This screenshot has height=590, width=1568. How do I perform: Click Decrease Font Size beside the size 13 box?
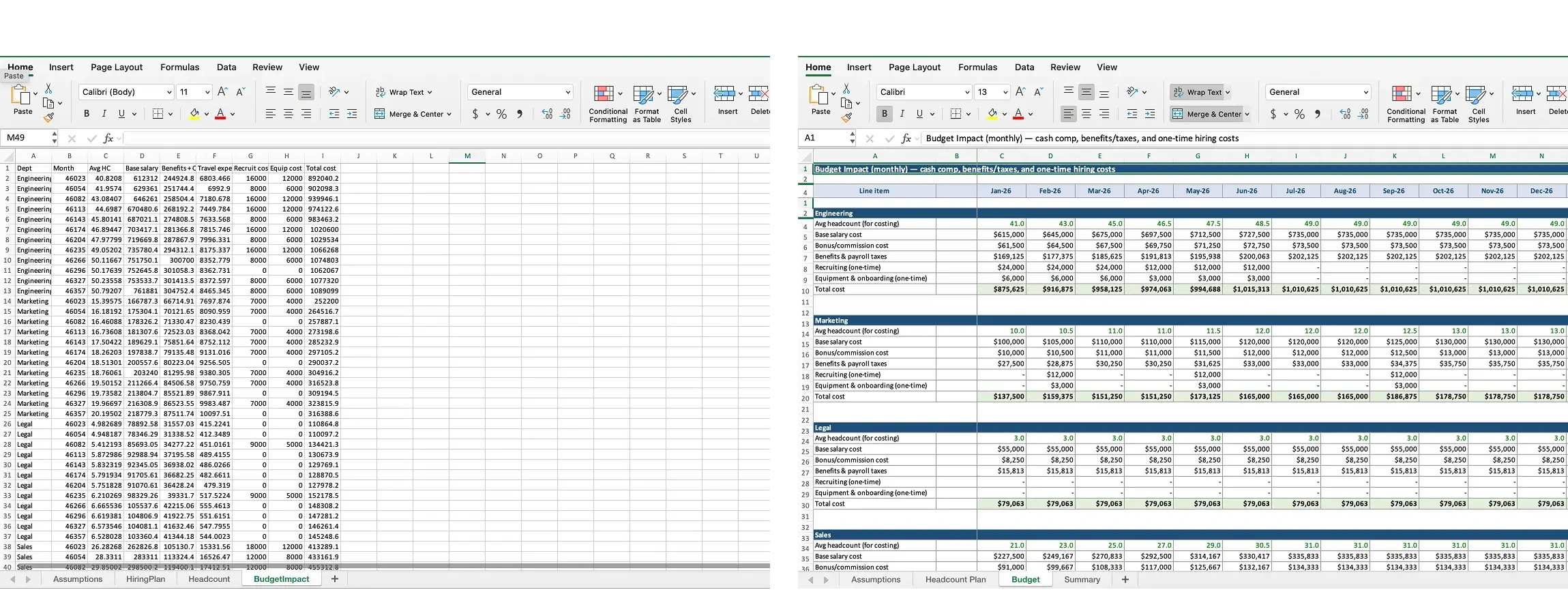click(x=1038, y=92)
